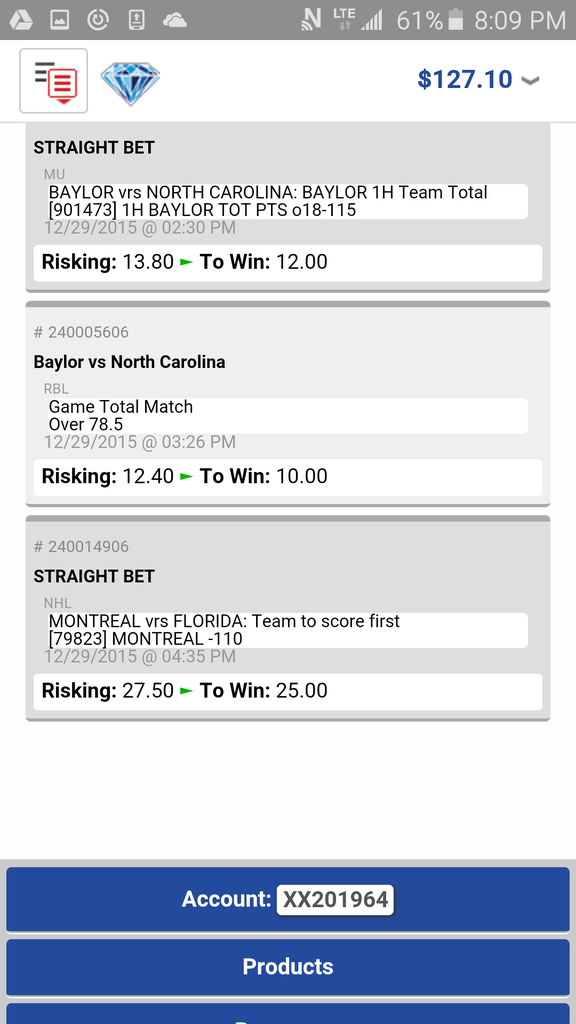Image resolution: width=576 pixels, height=1024 pixels.
Task: Open bet number 240014906 card
Action: (288, 618)
